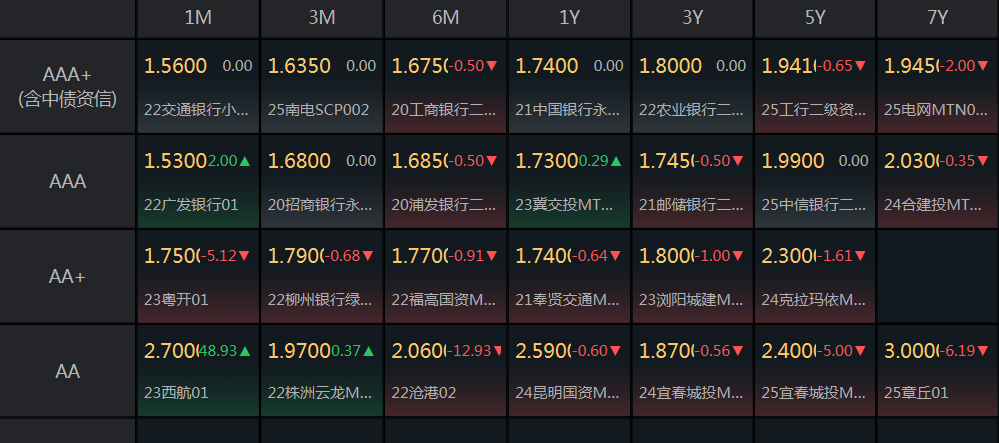Click the green arrow on 23冀交投MT cell
Screen dimensions: 999x443
615,161
